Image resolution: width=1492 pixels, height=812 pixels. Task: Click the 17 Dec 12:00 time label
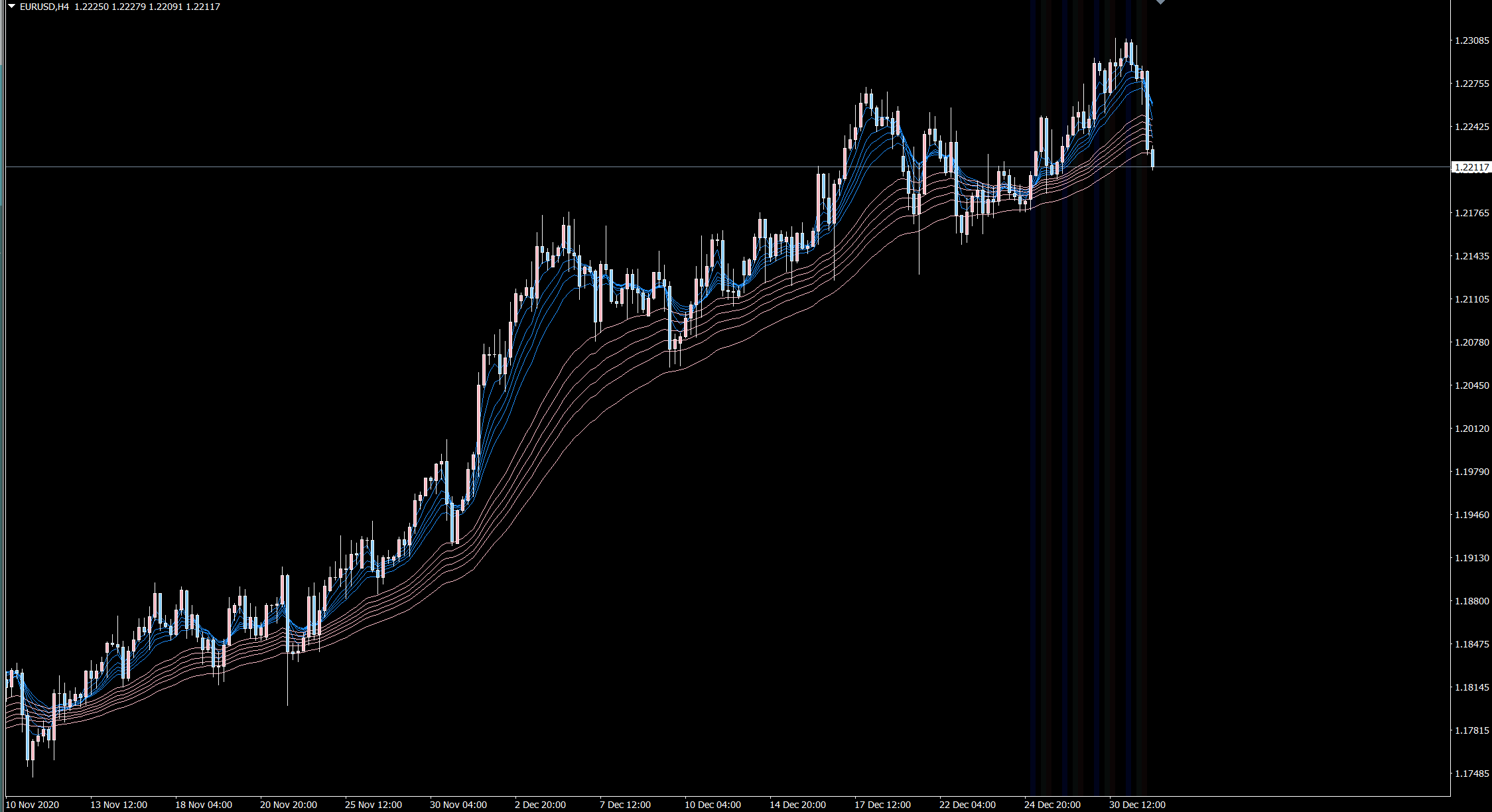882,805
